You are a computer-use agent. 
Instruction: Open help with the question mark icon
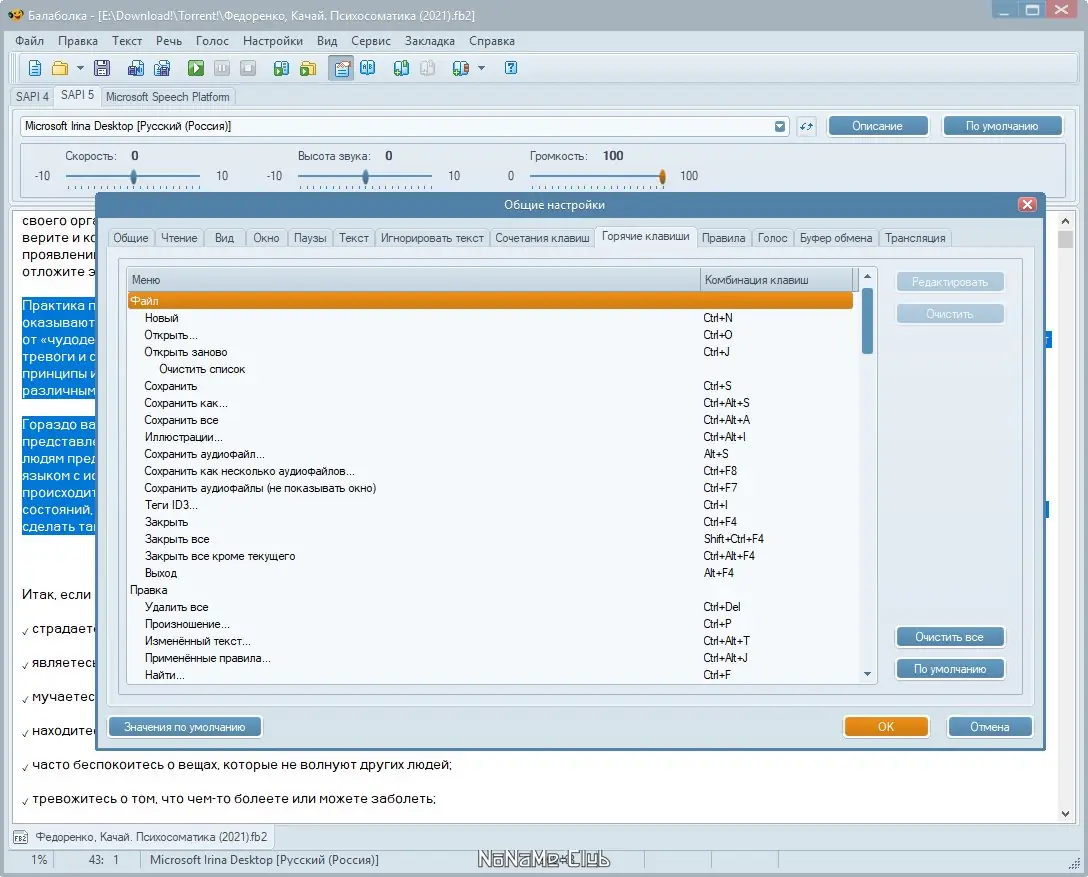tap(511, 68)
